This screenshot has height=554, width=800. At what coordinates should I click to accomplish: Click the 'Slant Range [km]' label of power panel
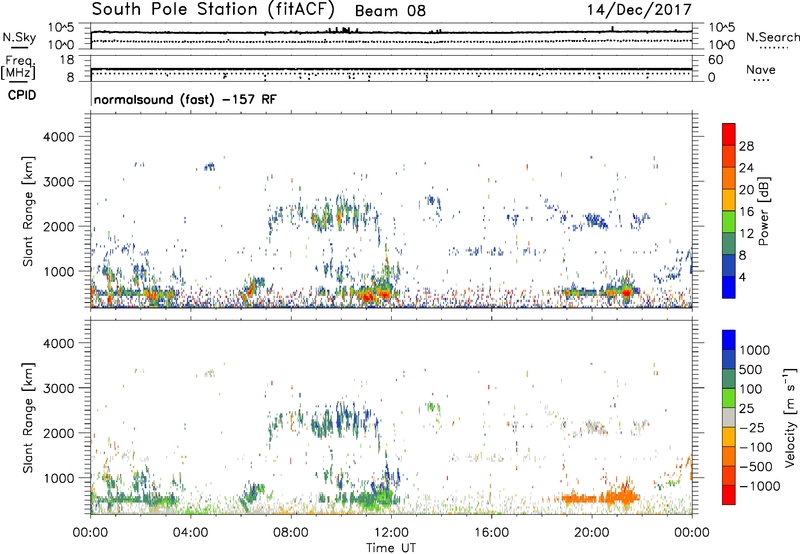pos(28,212)
